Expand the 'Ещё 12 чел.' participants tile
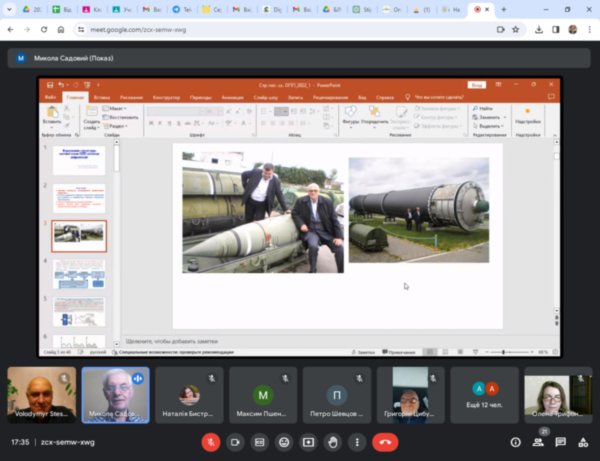The height and width of the screenshot is (461, 600). (x=484, y=394)
